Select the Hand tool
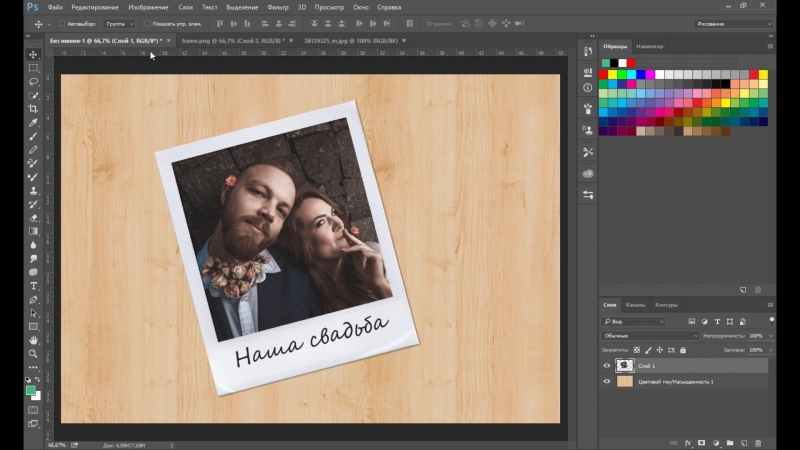The image size is (800, 450). (33, 340)
